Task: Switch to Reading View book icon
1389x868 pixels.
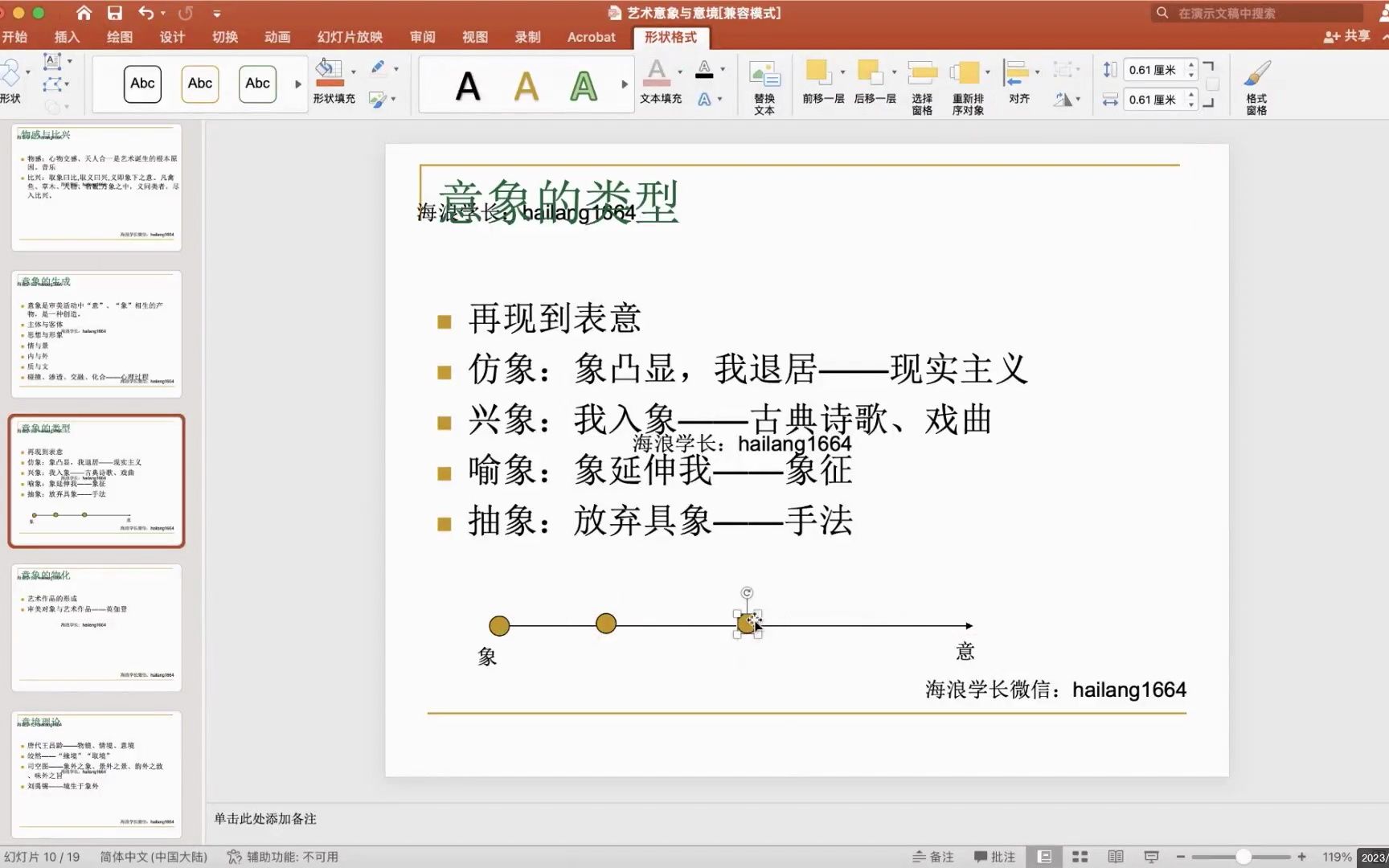Action: [1116, 857]
